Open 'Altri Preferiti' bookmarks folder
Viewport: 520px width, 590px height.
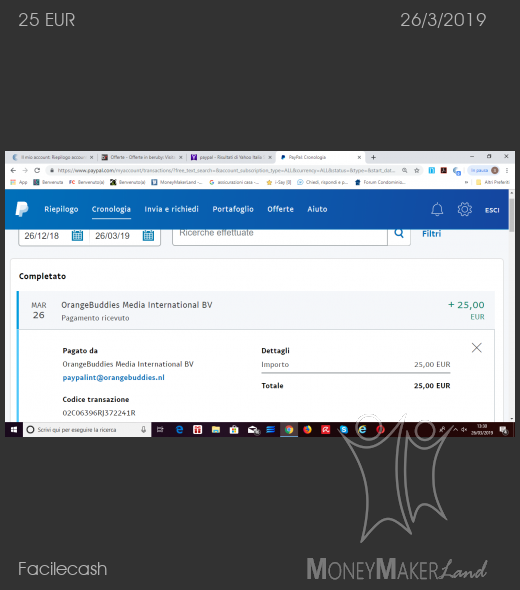tap(493, 182)
